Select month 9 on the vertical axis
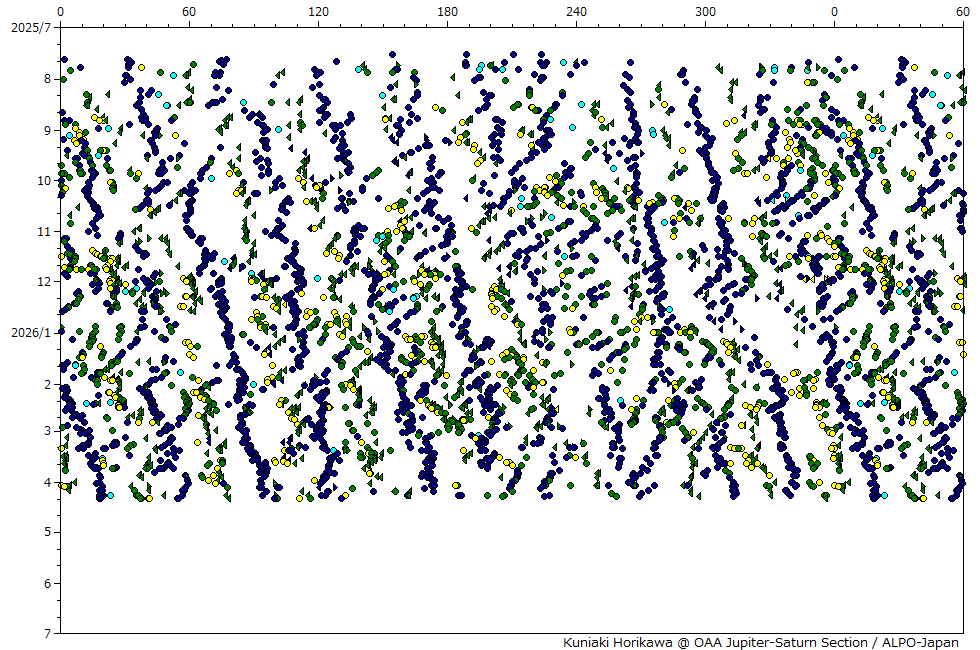Viewport: 980px width, 650px height. pos(46,130)
